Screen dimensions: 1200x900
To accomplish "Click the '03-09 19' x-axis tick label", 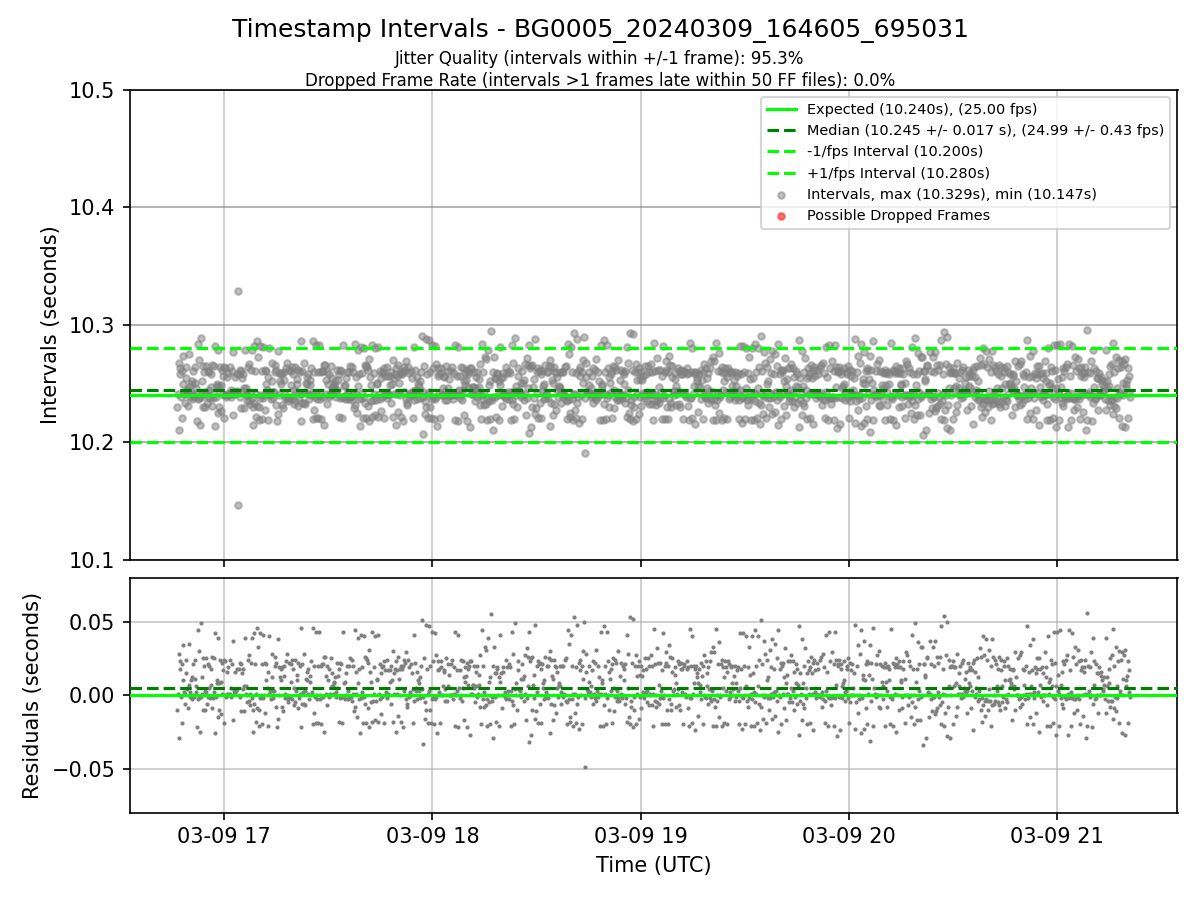I will click(x=640, y=836).
